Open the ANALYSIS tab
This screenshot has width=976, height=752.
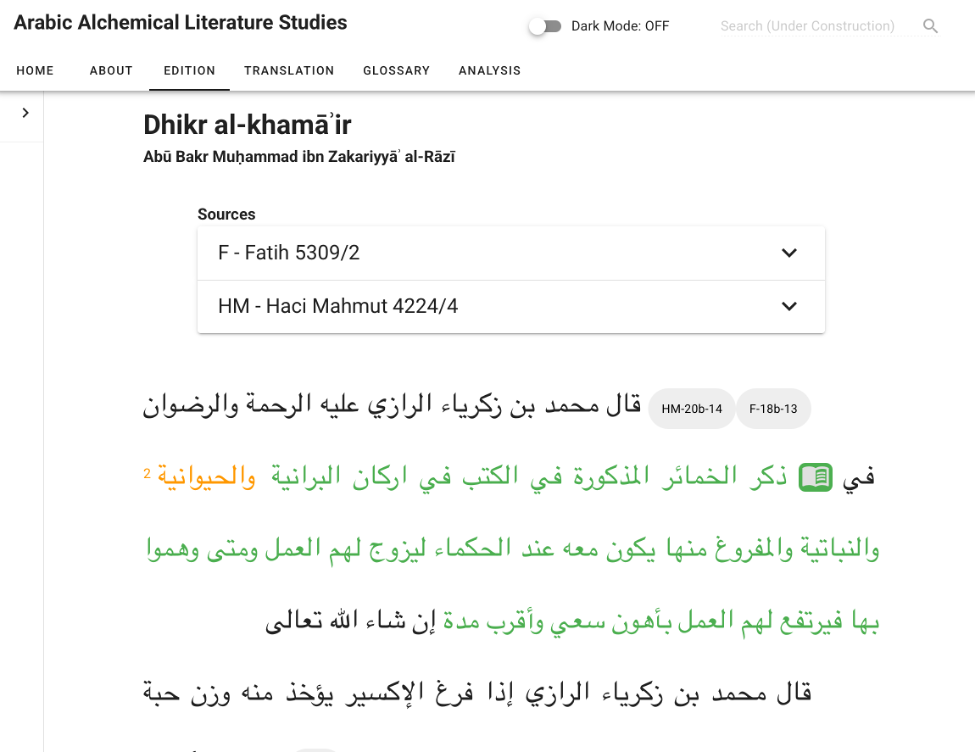(x=489, y=70)
